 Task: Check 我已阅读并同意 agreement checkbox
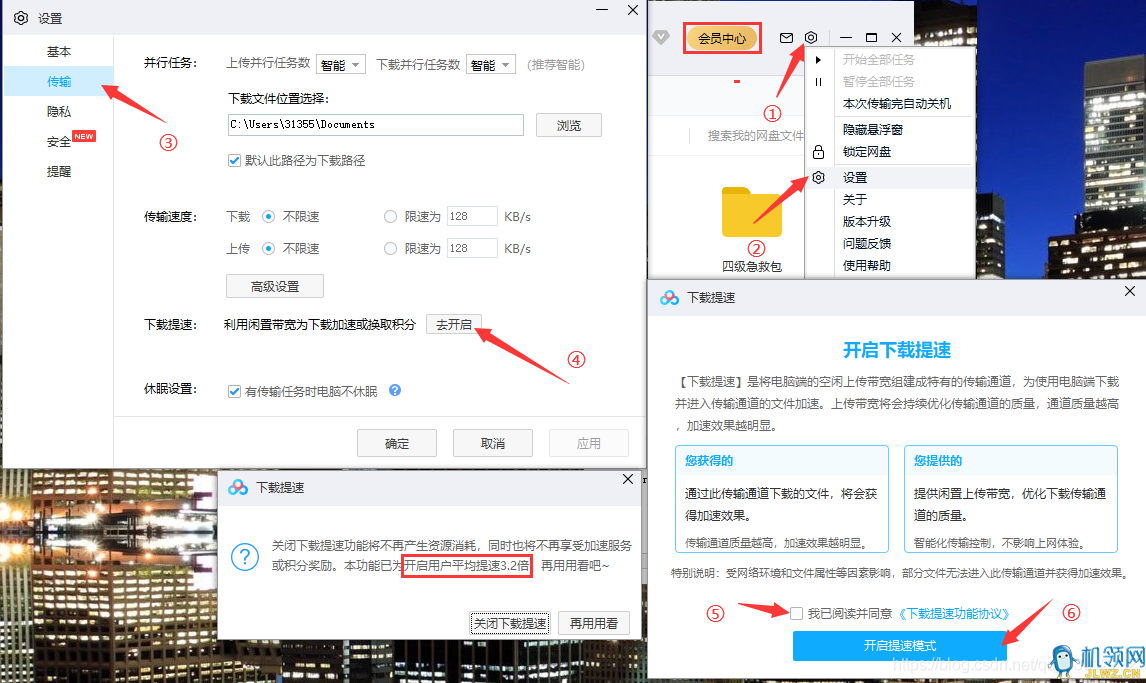[797, 614]
